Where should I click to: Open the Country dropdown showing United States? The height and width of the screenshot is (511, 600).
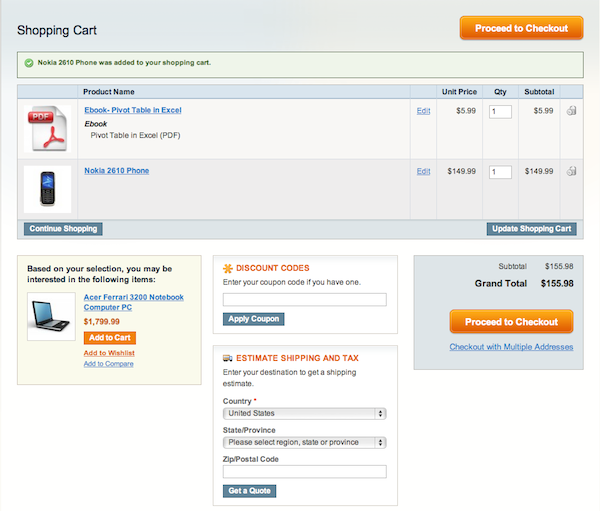(x=305, y=413)
